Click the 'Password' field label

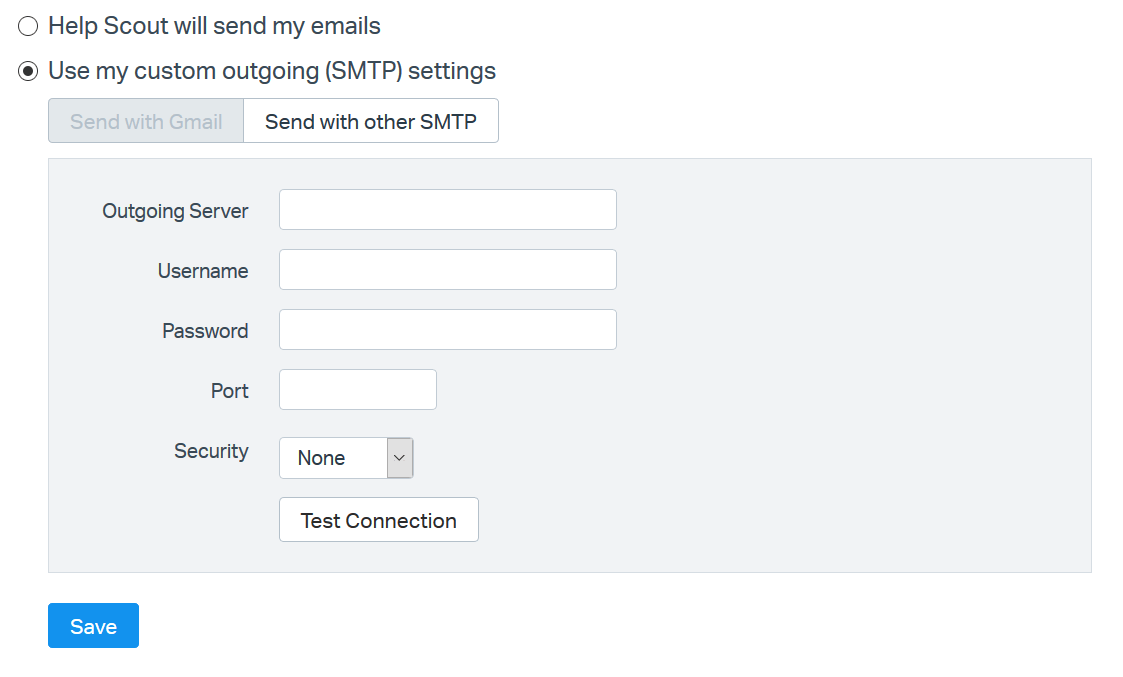pos(205,331)
